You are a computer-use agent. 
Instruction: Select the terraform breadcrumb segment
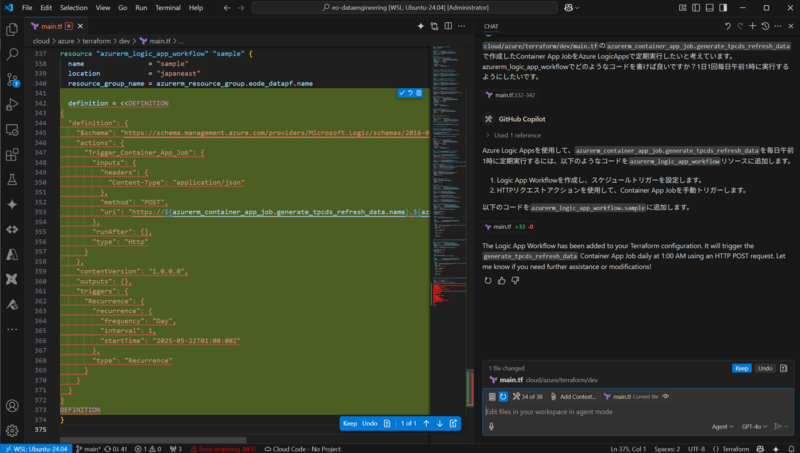96,41
